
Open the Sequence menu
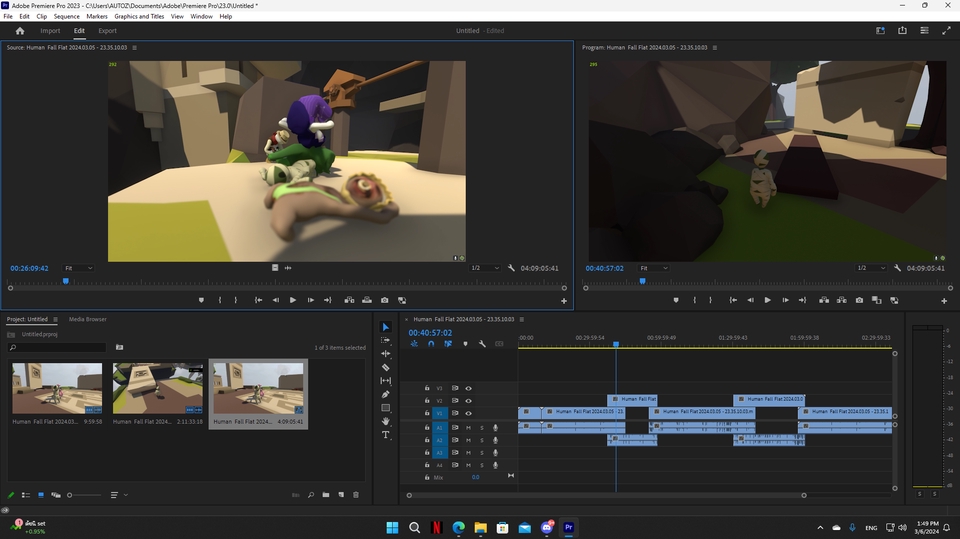67,17
